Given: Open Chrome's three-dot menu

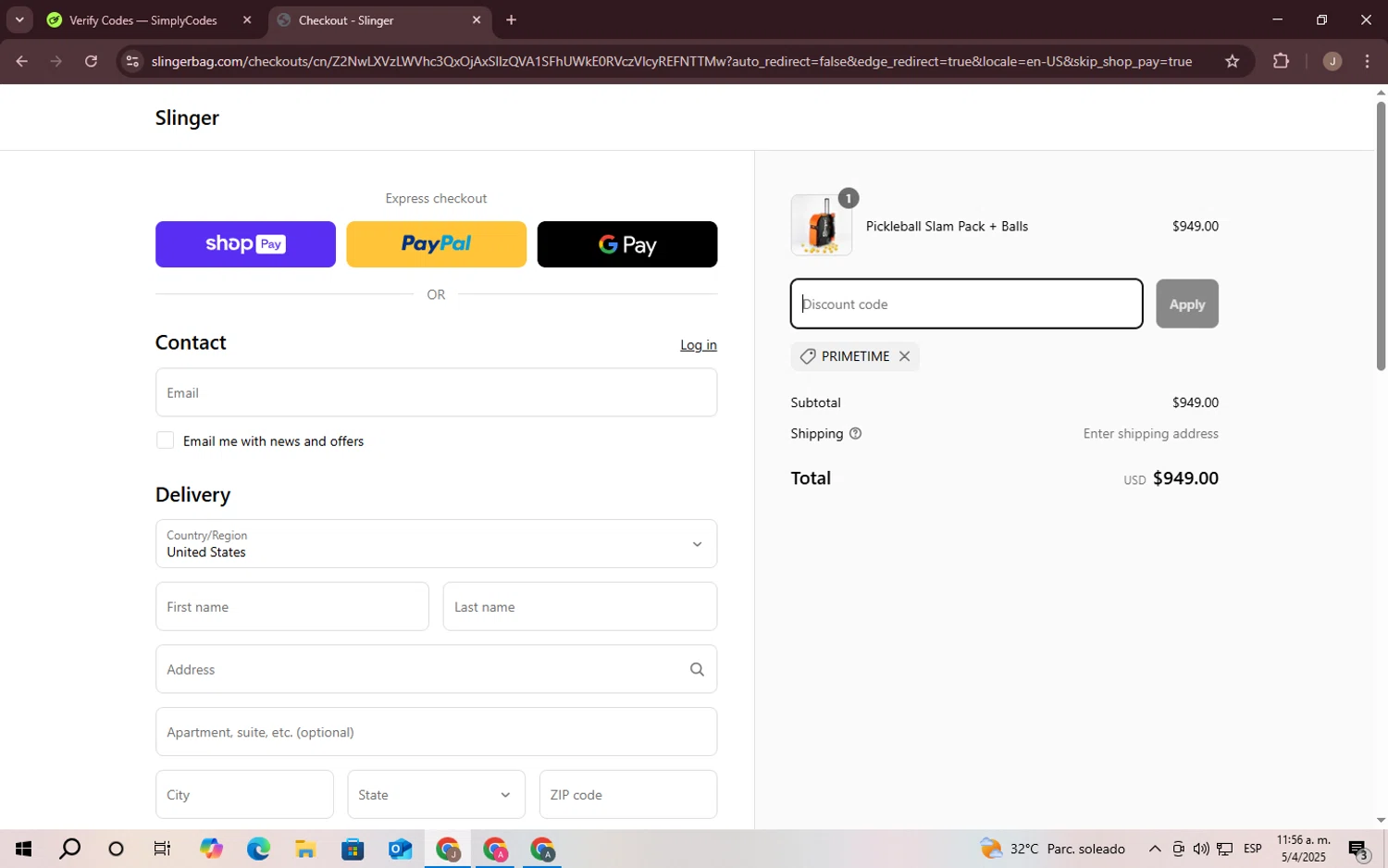Looking at the screenshot, I should click(x=1367, y=61).
